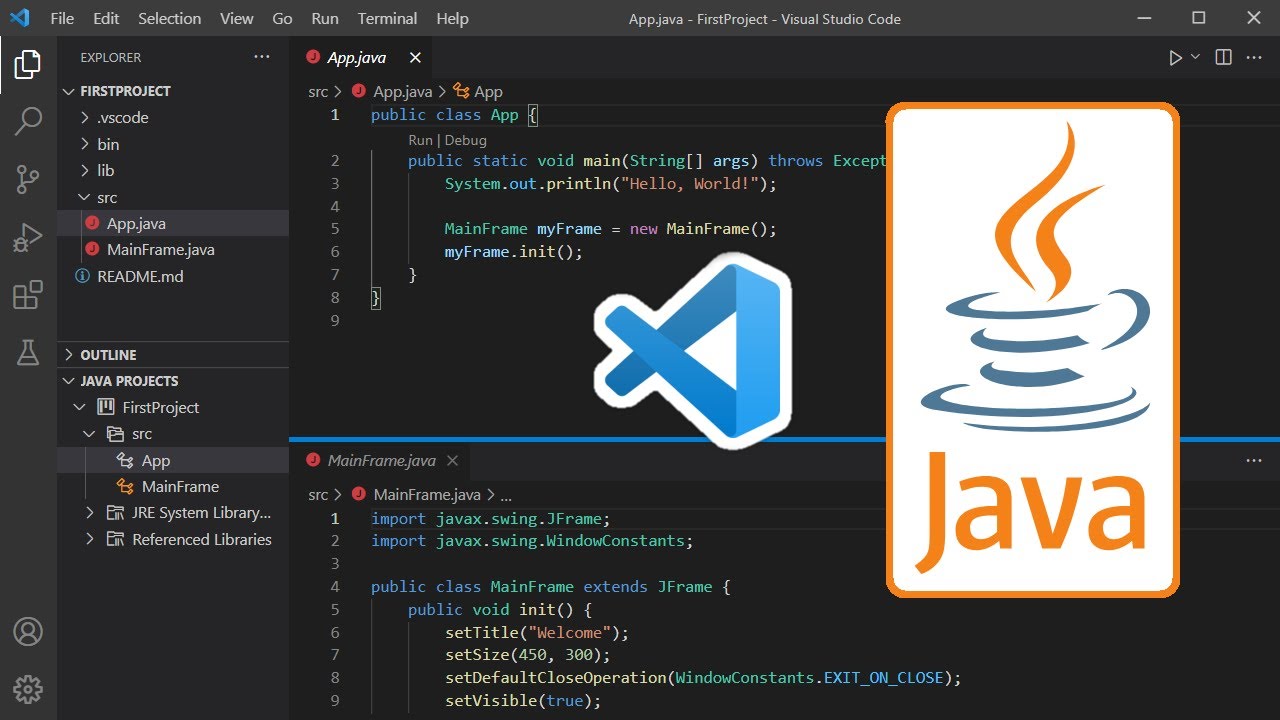Expand the bin folder
Screen dimensions: 1280x720
(x=173, y=144)
